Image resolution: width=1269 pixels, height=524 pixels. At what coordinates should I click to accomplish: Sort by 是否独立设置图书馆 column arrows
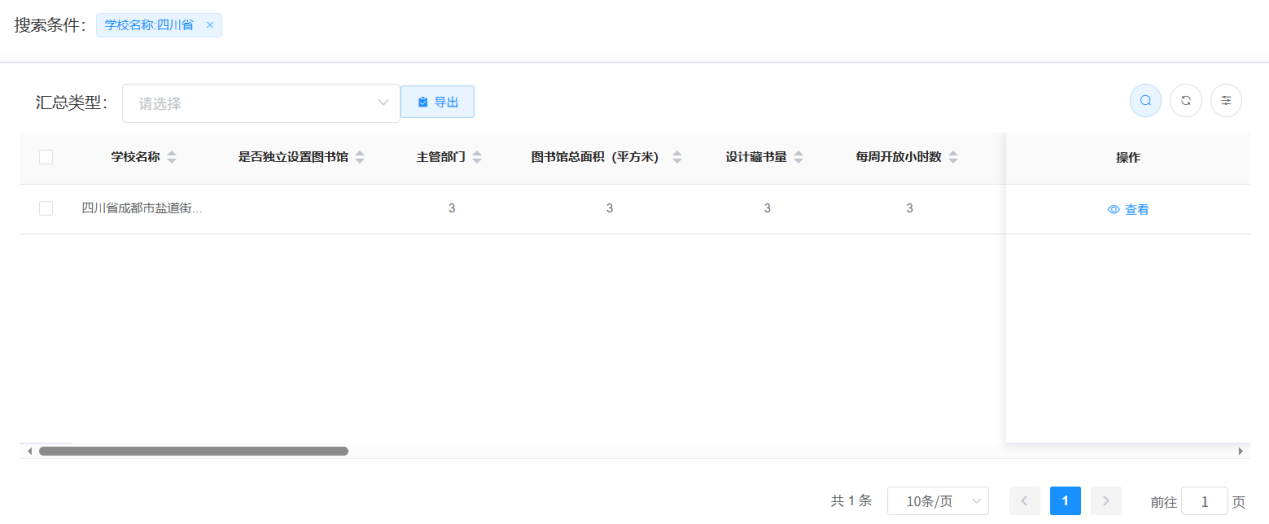pyautogui.click(x=360, y=158)
